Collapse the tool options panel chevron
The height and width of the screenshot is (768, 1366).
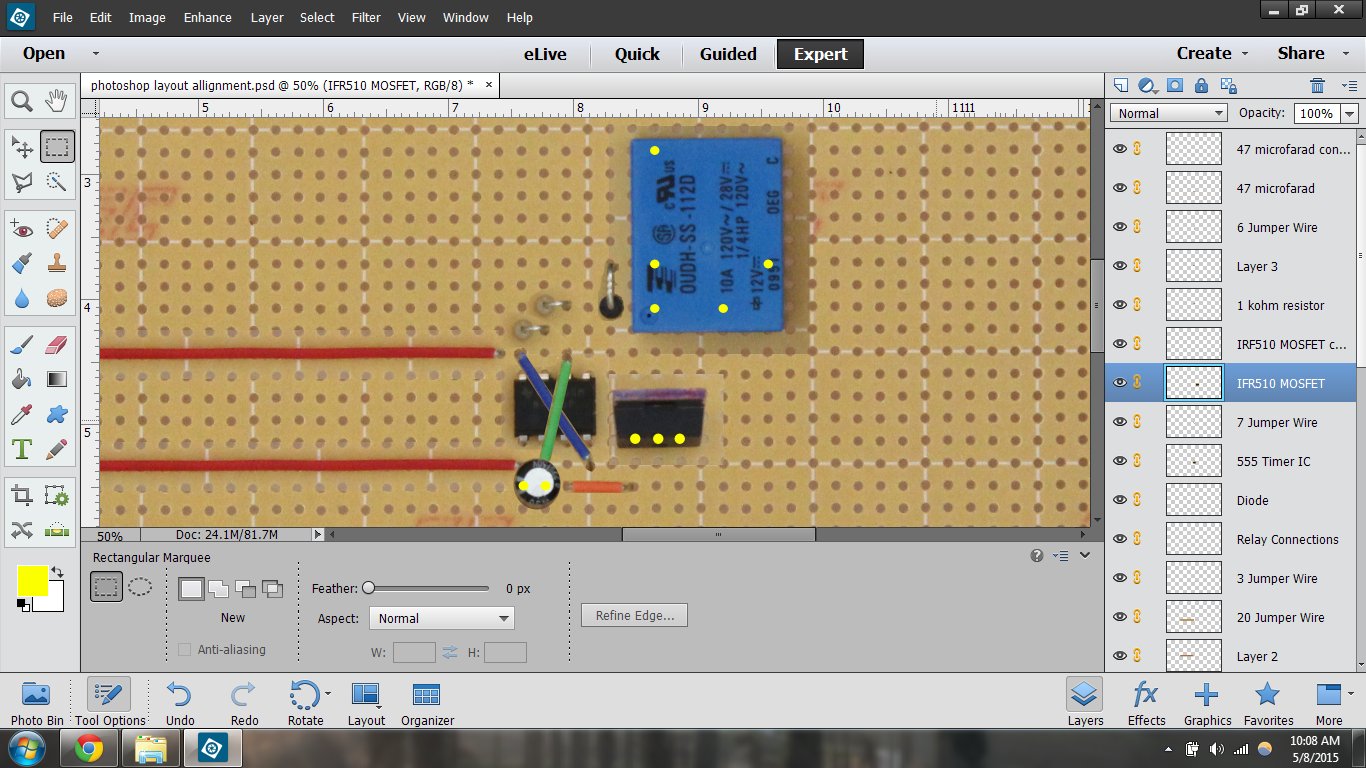tap(1085, 555)
